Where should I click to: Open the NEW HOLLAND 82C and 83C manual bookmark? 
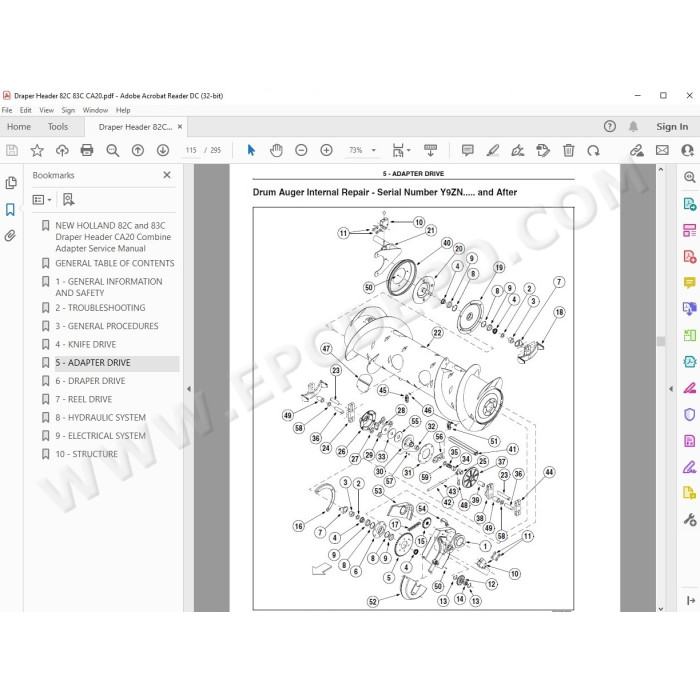[x=113, y=237]
